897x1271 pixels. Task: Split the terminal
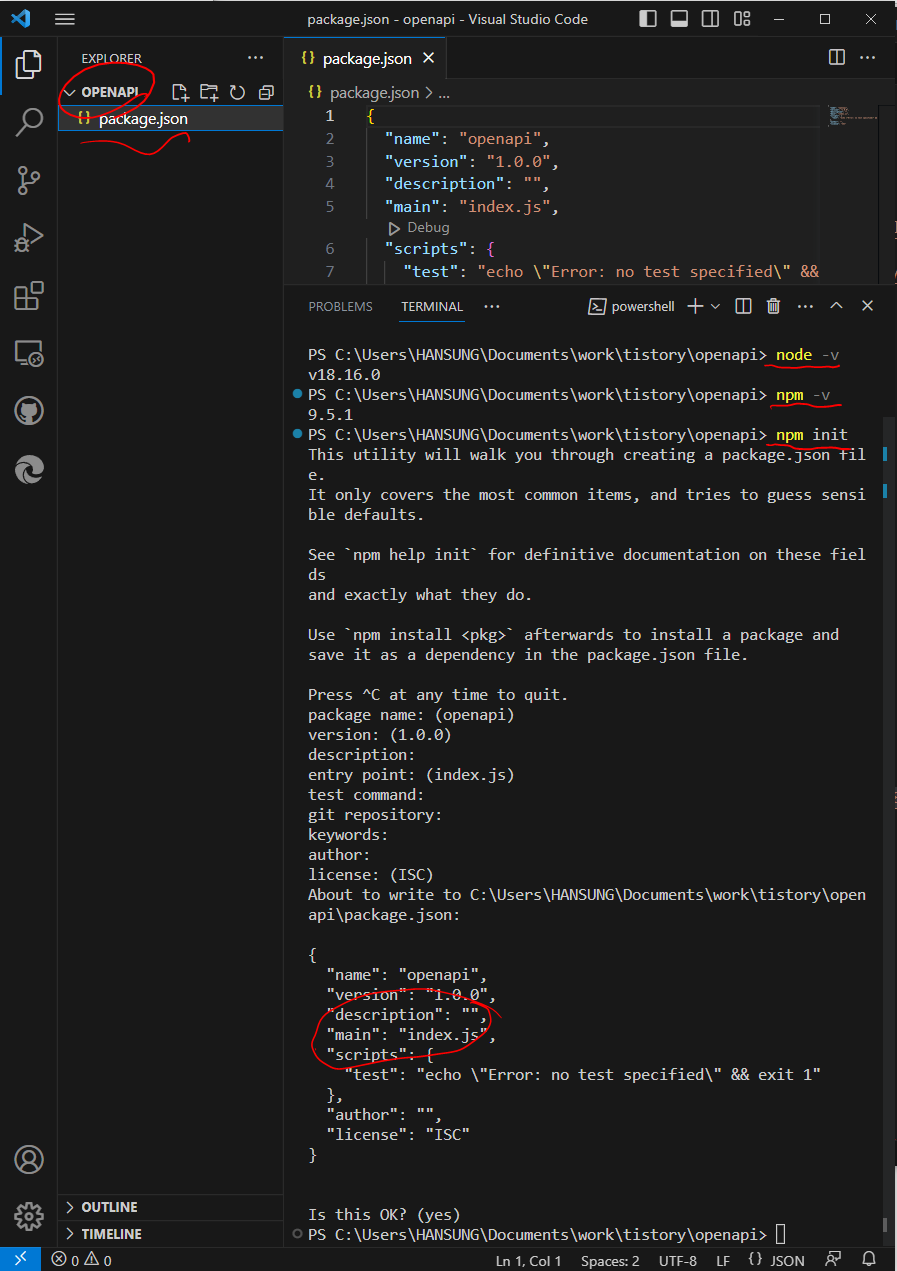pyautogui.click(x=743, y=306)
